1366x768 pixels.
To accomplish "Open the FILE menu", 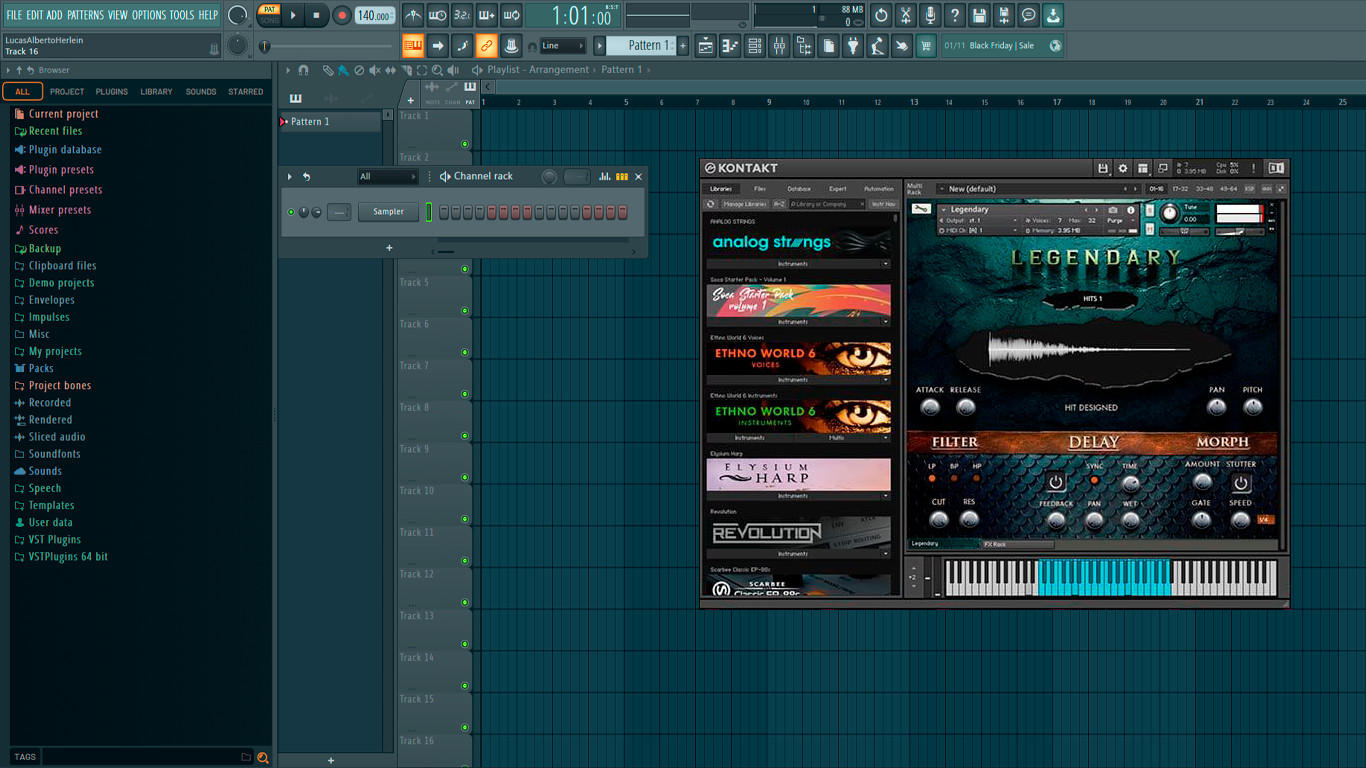I will click(14, 15).
